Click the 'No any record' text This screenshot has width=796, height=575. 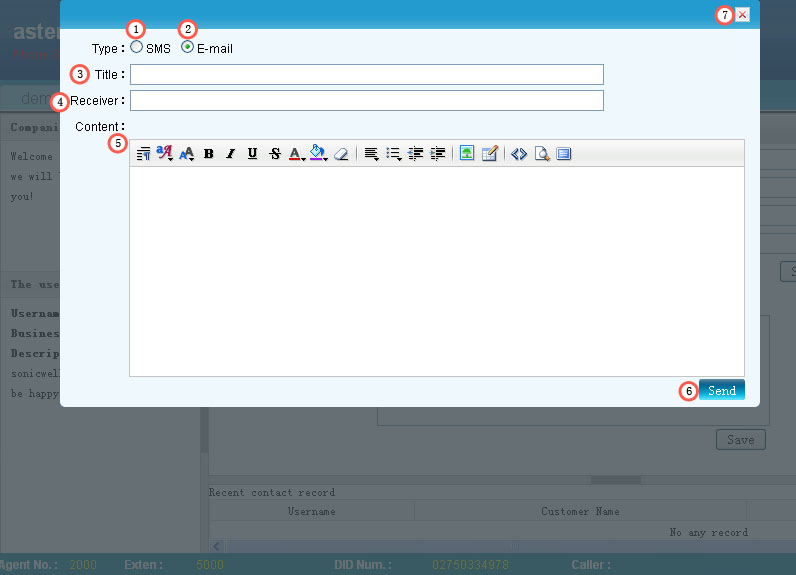[x=709, y=532]
